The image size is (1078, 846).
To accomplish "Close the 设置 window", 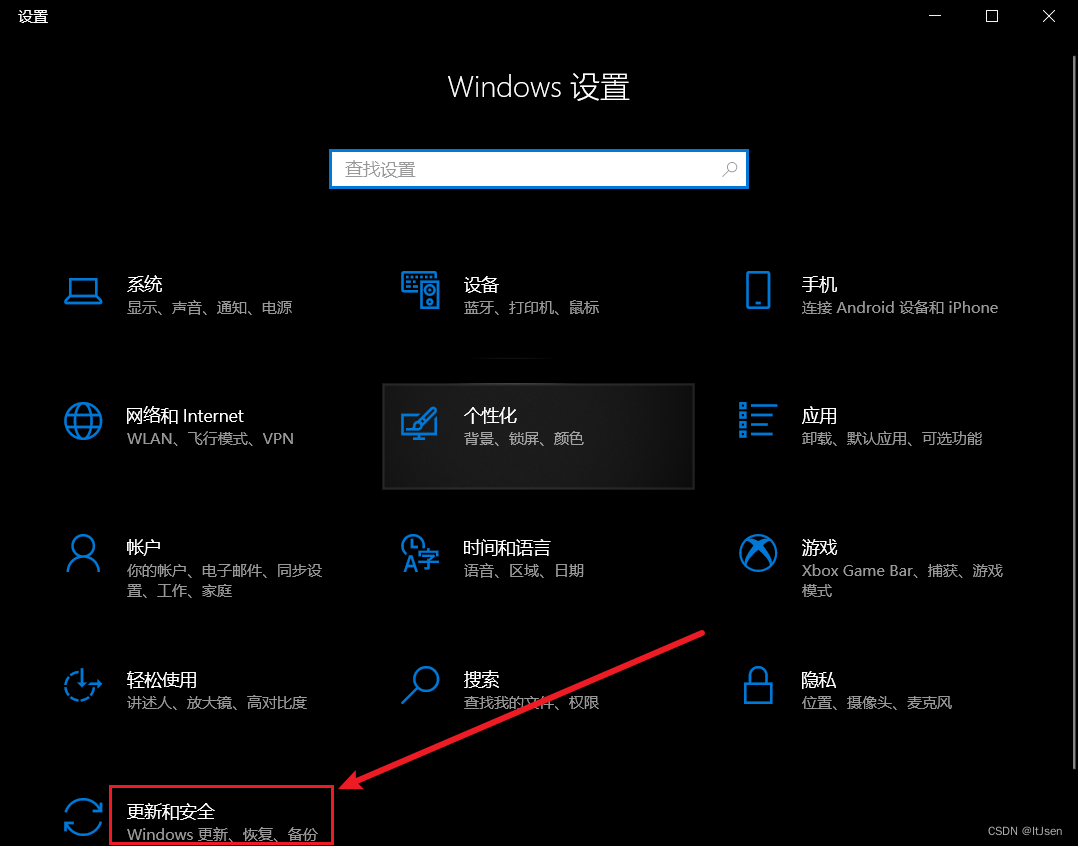I will click(1048, 16).
